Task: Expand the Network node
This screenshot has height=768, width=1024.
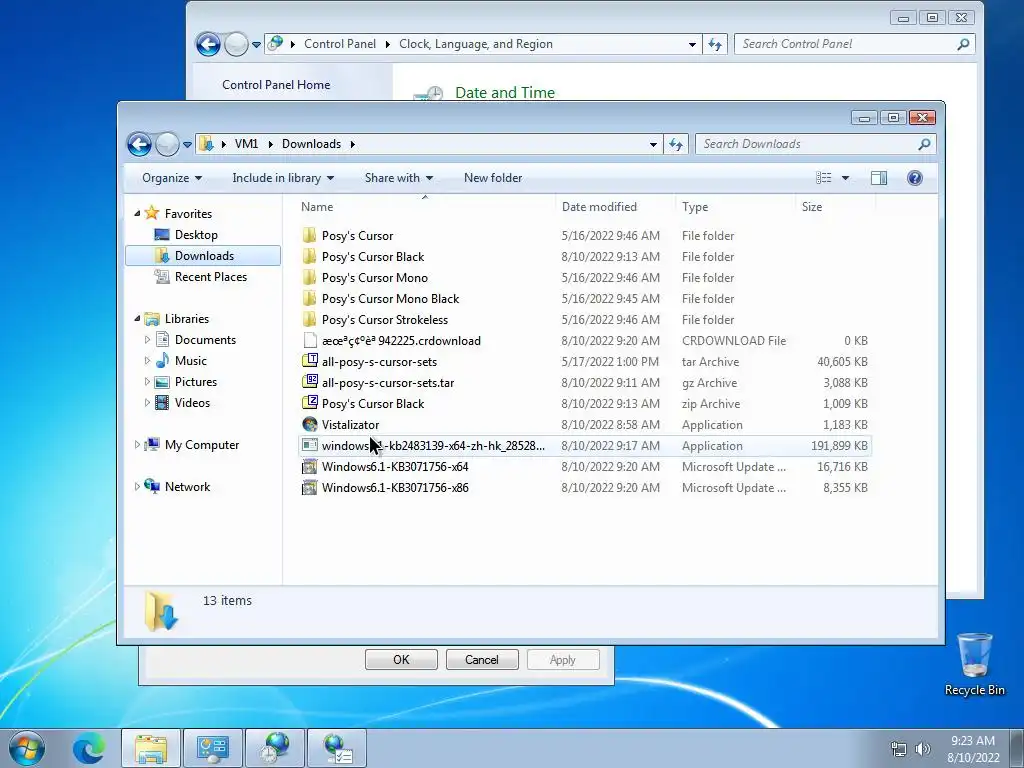Action: 137,487
